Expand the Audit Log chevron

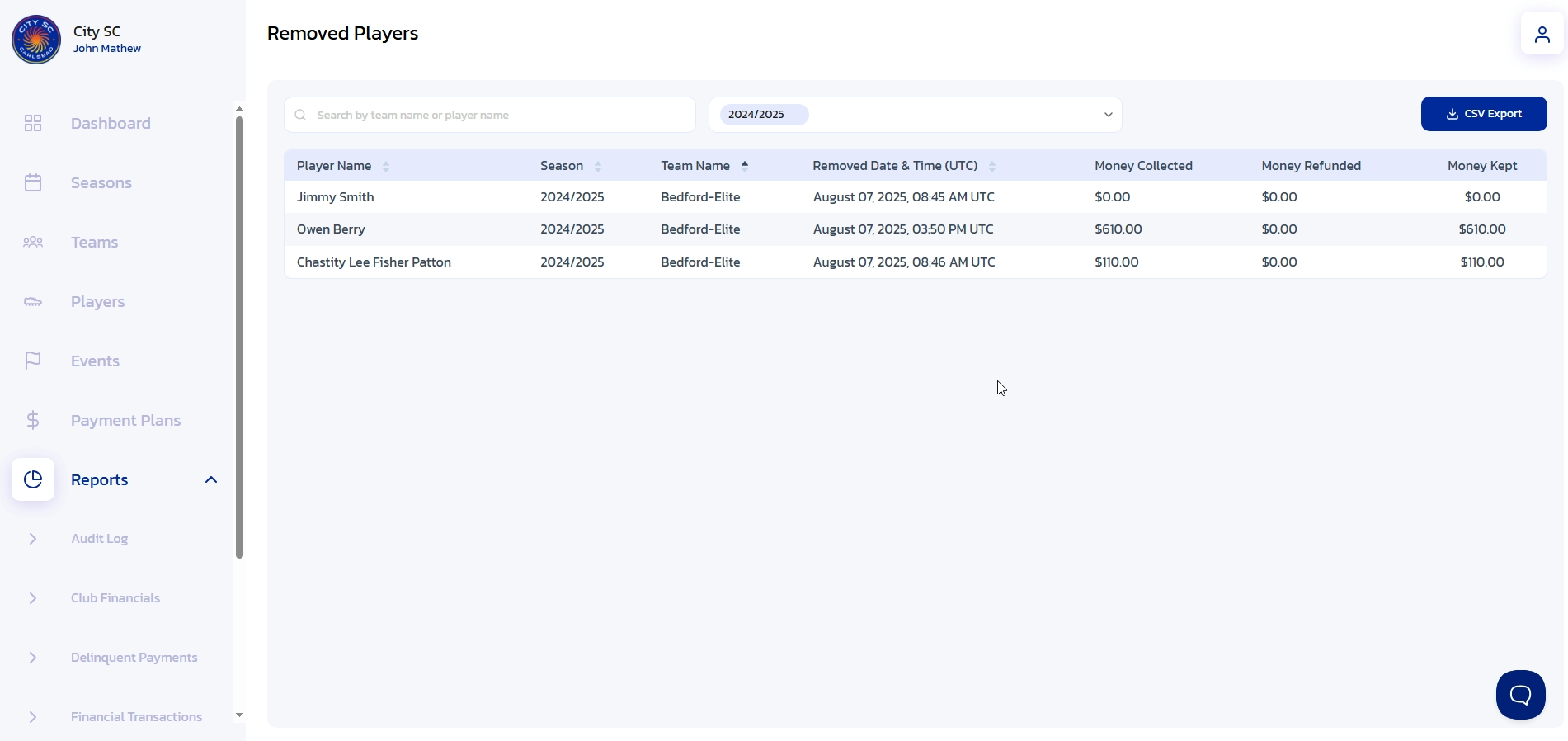pos(33,539)
